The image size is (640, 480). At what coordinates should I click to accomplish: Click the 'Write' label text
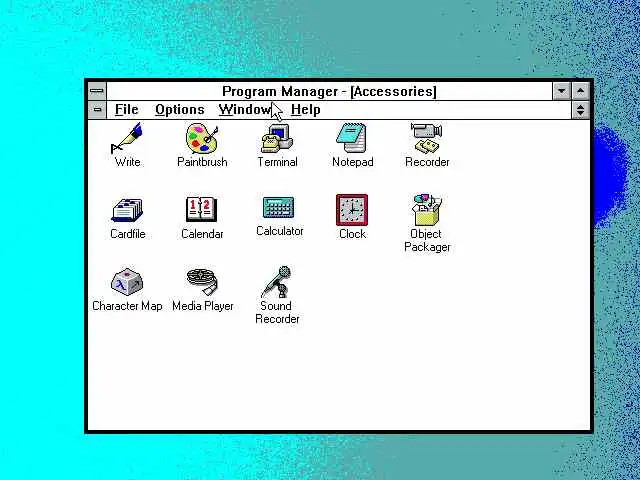[127, 162]
